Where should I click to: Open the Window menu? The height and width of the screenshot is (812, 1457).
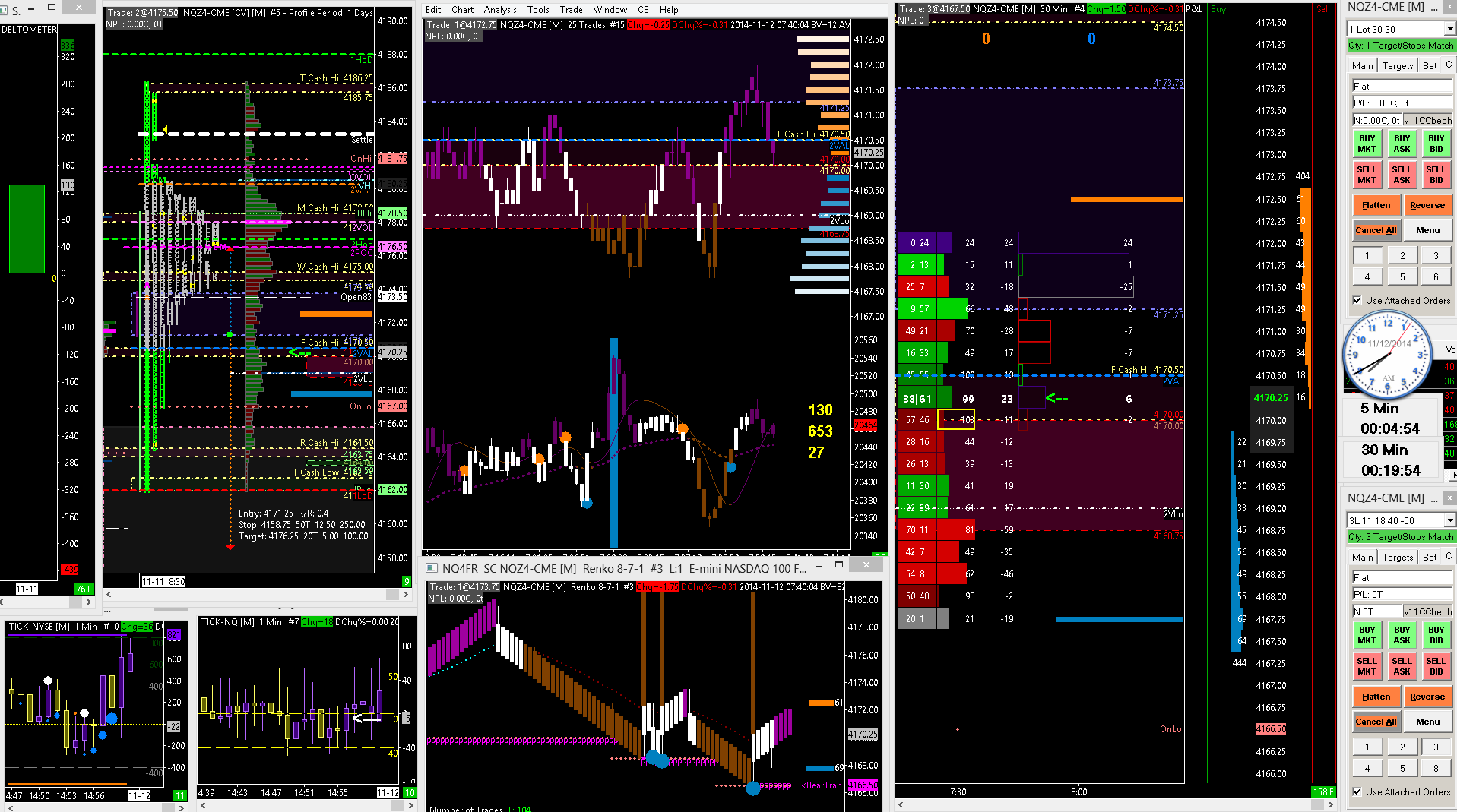coord(610,10)
